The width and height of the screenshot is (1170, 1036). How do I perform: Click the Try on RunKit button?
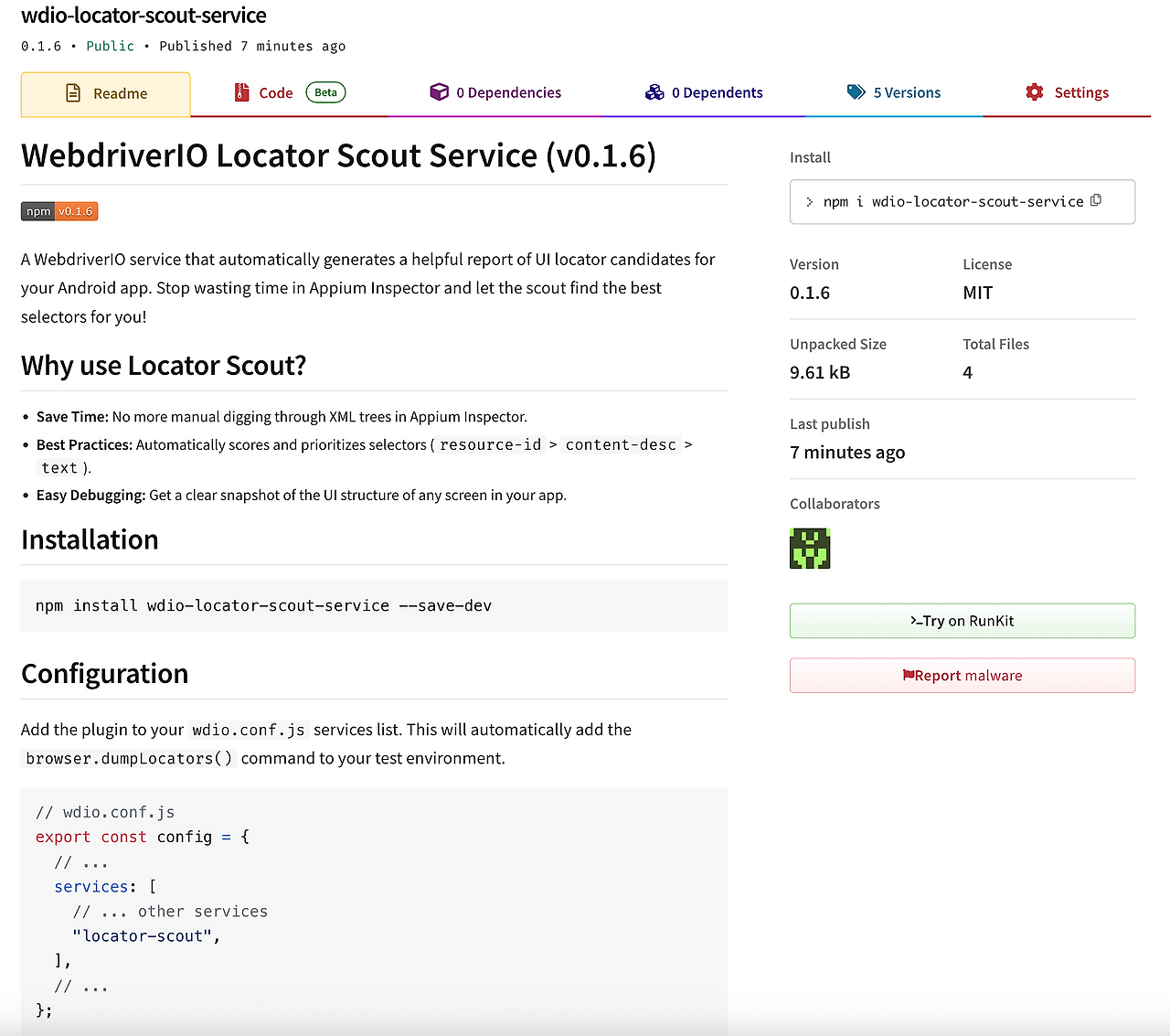963,621
